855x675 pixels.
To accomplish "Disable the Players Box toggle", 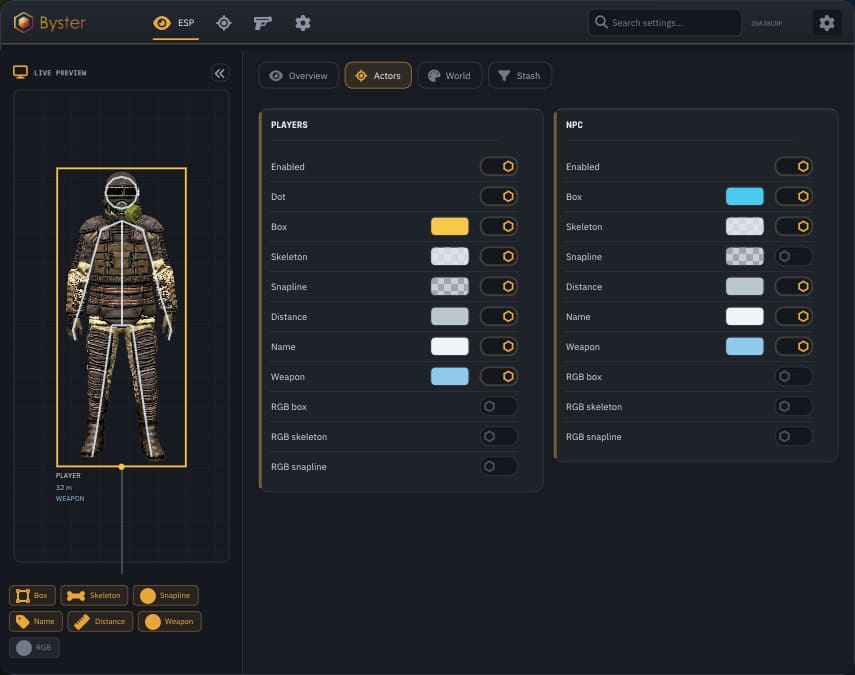I will point(498,226).
